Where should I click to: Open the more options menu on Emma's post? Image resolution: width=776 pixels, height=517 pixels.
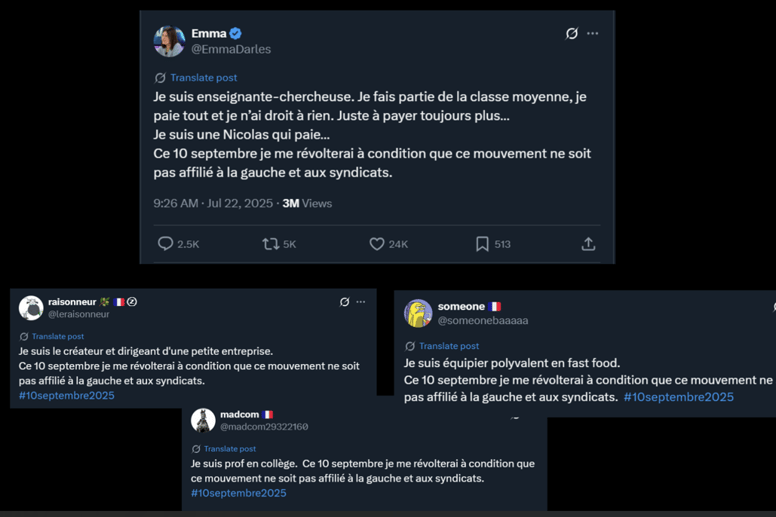pyautogui.click(x=593, y=33)
